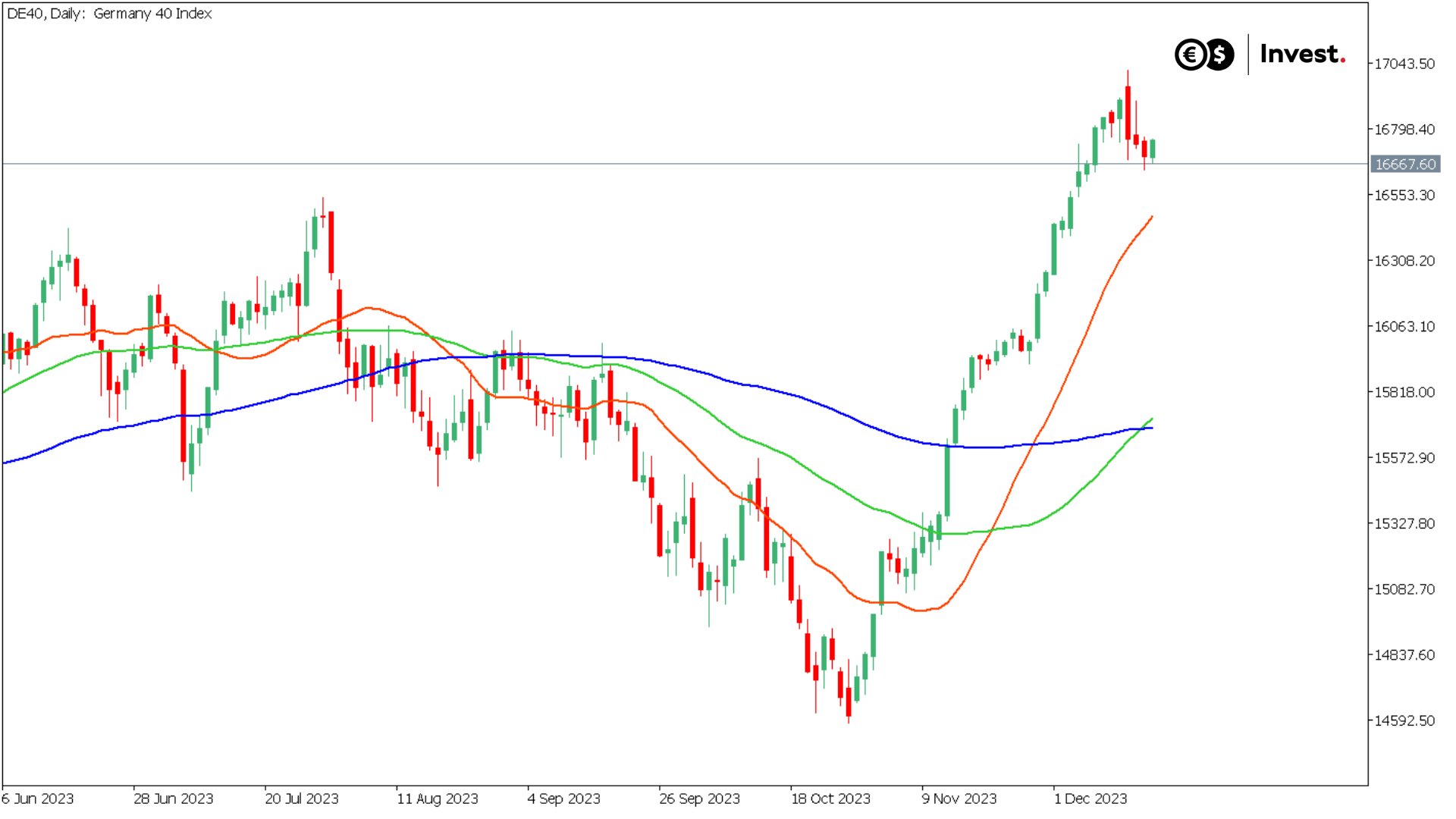Click the 16798.40 price axis label
1456x819 pixels.
pyautogui.click(x=1404, y=130)
